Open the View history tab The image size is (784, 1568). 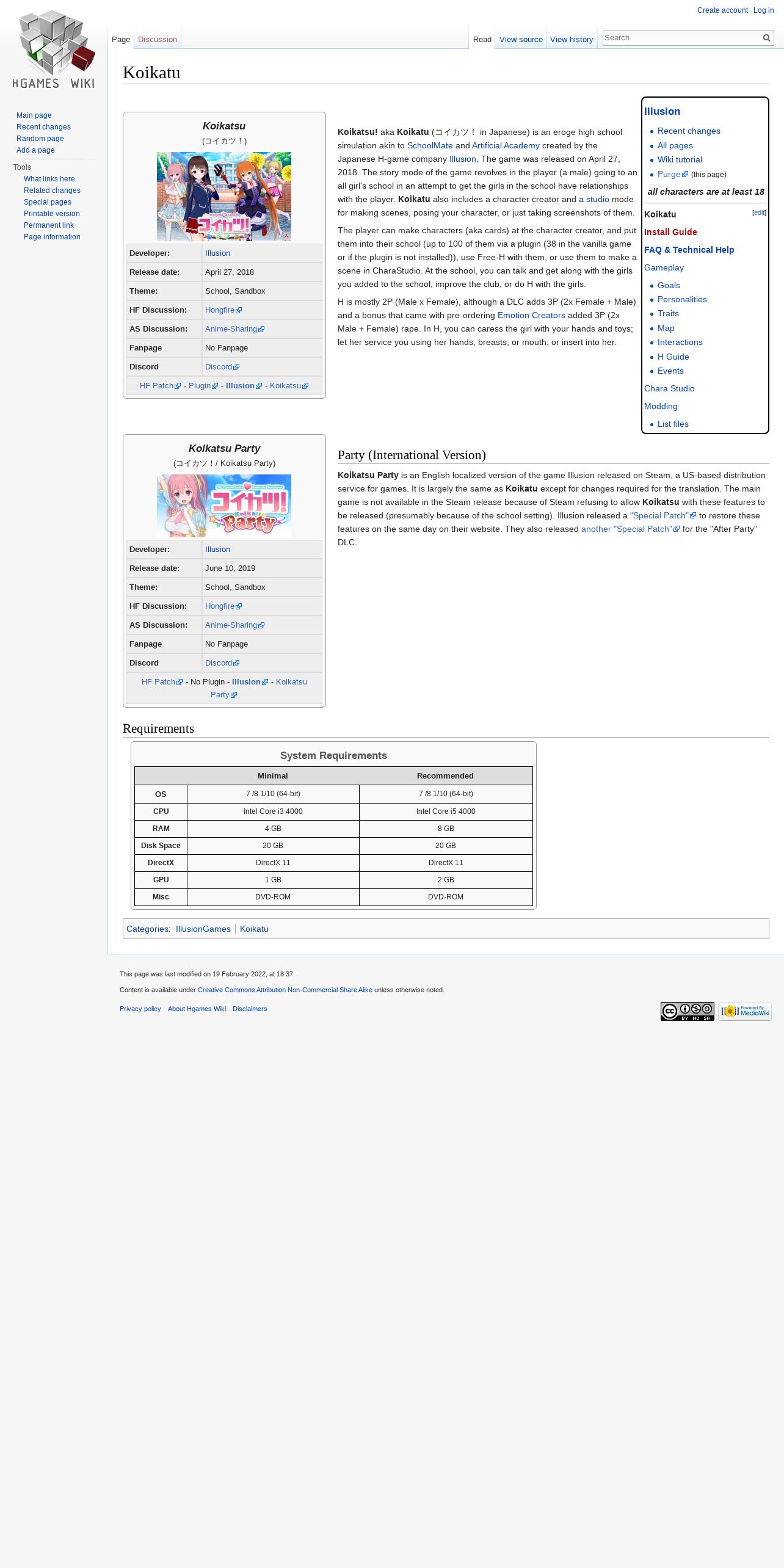pyautogui.click(x=572, y=40)
